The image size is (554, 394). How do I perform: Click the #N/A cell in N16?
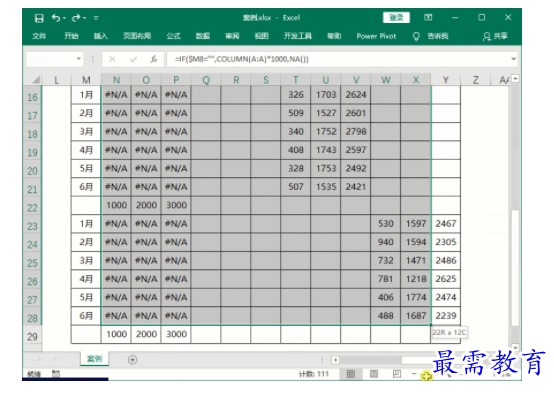click(x=116, y=95)
